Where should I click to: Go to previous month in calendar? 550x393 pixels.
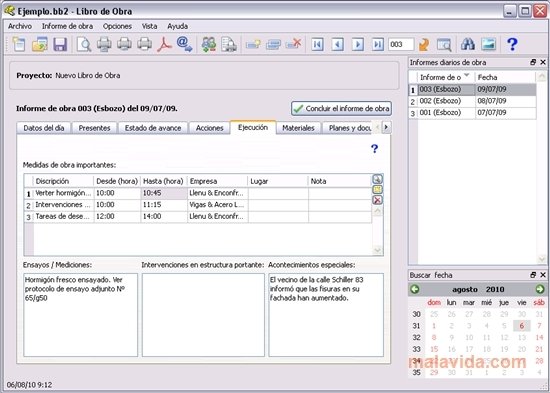click(x=415, y=289)
